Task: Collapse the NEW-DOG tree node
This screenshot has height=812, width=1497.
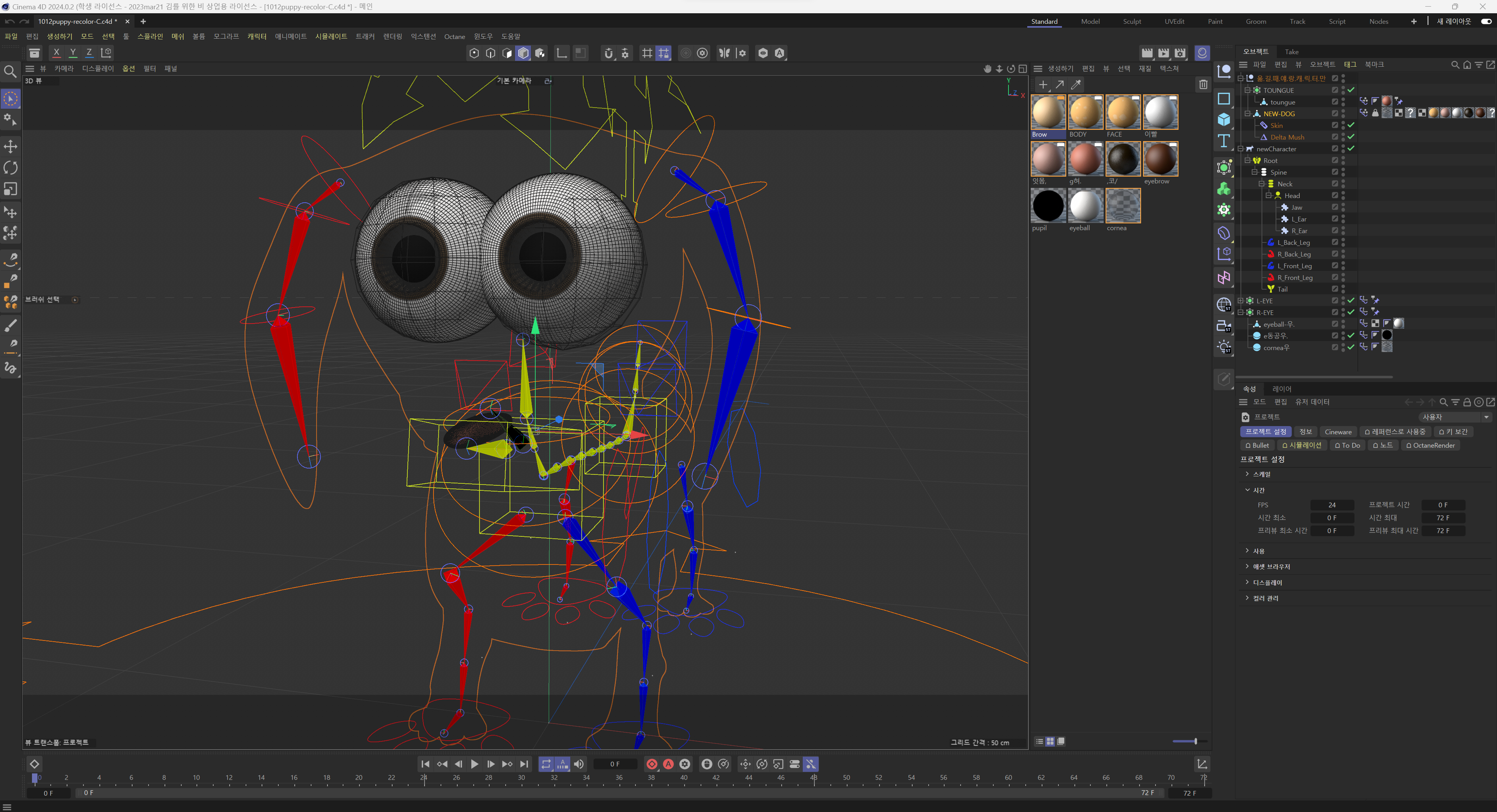Action: (1247, 113)
